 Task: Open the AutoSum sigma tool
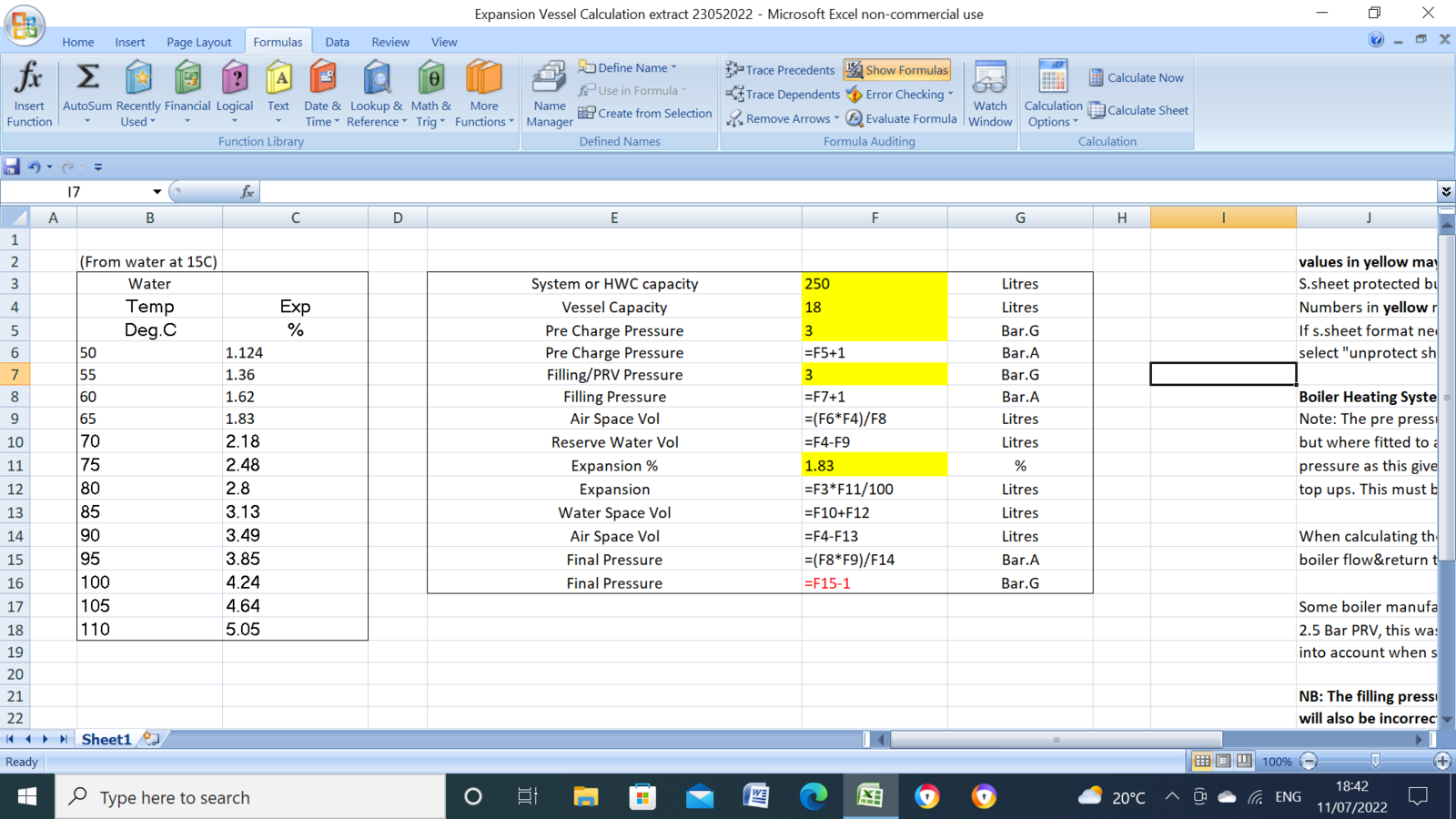coord(87,79)
